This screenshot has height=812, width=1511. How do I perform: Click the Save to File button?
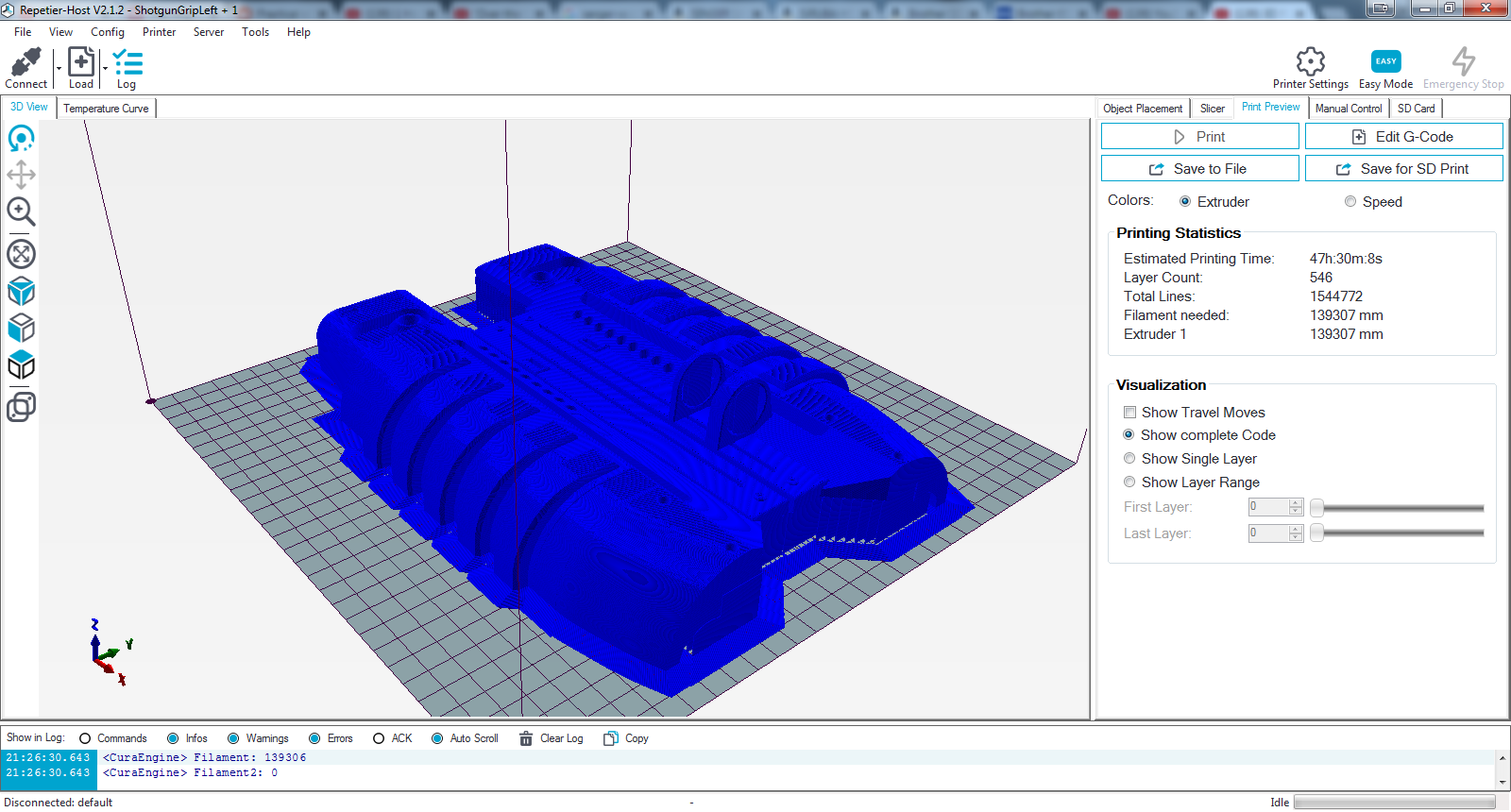click(x=1199, y=169)
